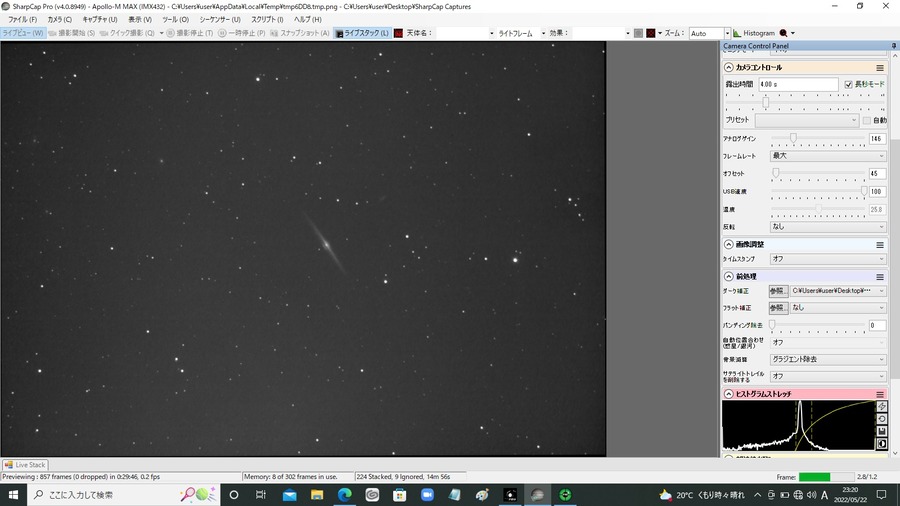Toggle Live Stack (ライブスタック) mode
The width and height of the screenshot is (900, 506).
pos(362,33)
